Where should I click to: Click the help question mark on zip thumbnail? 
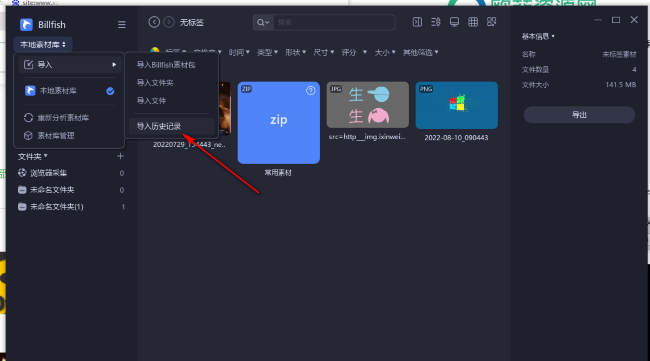(310, 91)
